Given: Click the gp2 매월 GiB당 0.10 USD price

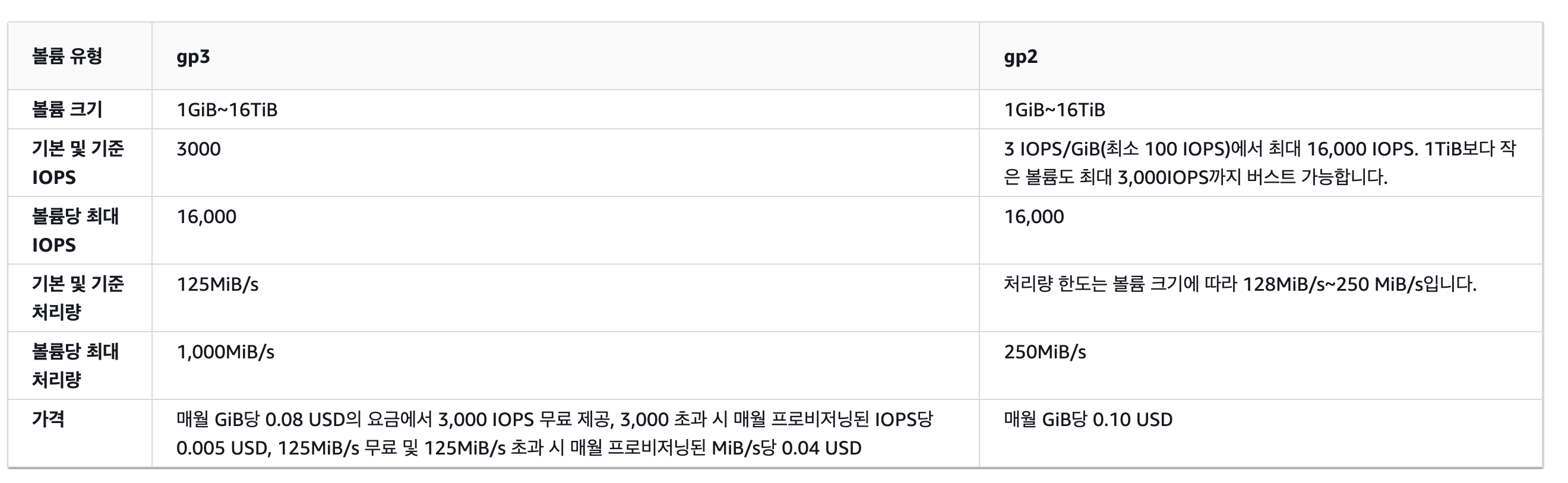Looking at the screenshot, I should coord(1088,419).
